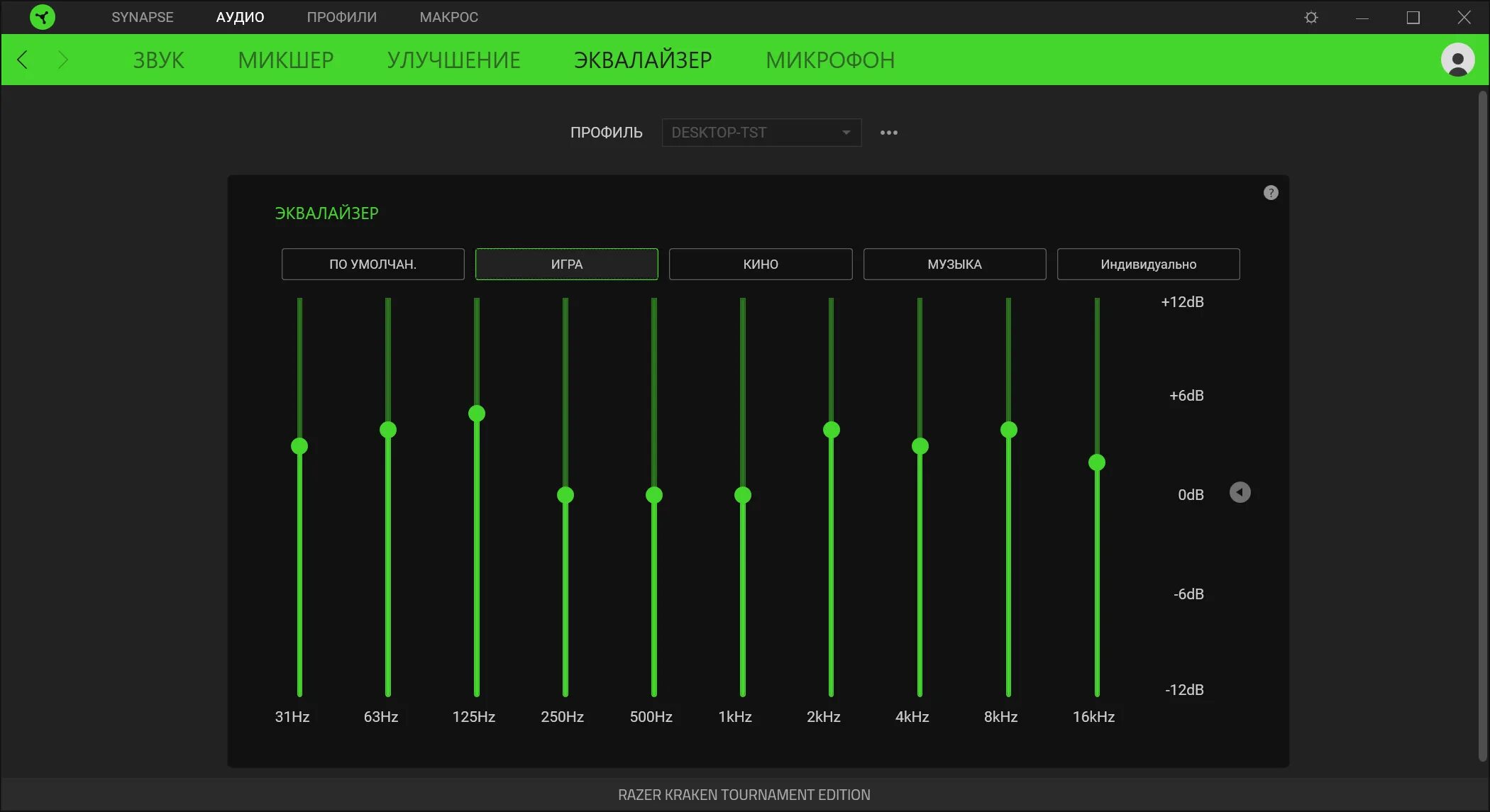Screen dimensions: 1490x812
Task: Click the Razer logo icon
Action: pos(43,17)
